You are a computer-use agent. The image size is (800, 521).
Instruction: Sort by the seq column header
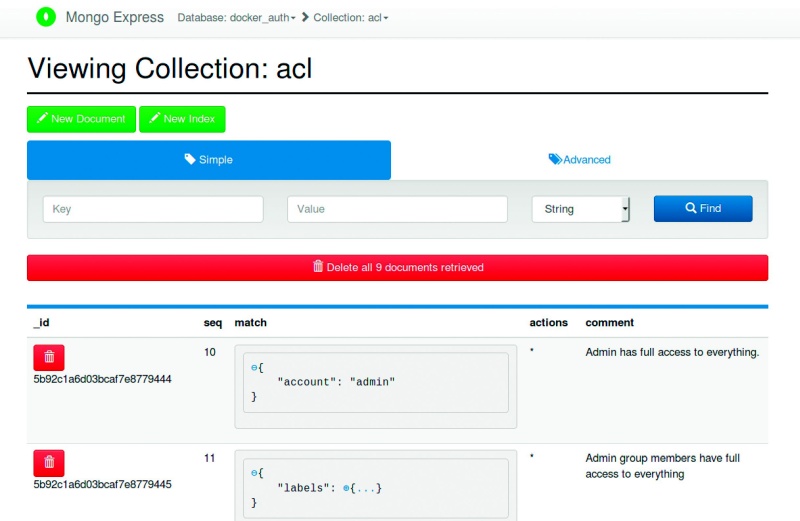pos(213,322)
